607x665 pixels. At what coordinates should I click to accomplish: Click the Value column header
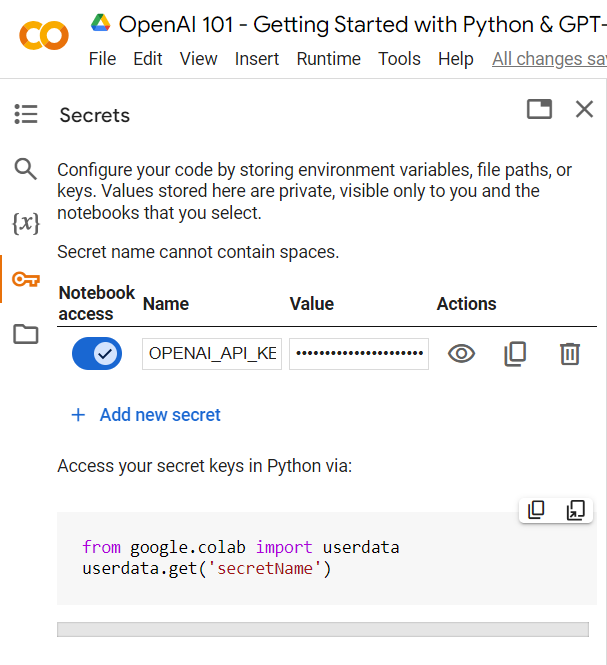click(x=312, y=304)
